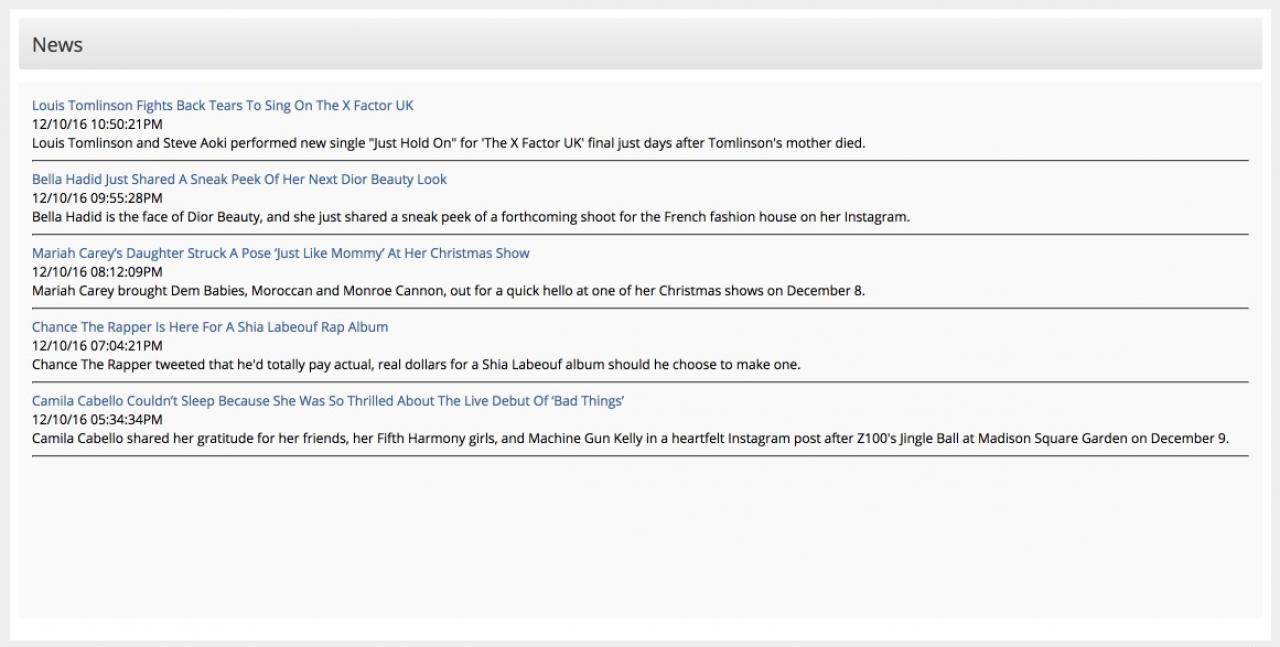Click the News panel heading
This screenshot has height=647, width=1280.
[57, 45]
